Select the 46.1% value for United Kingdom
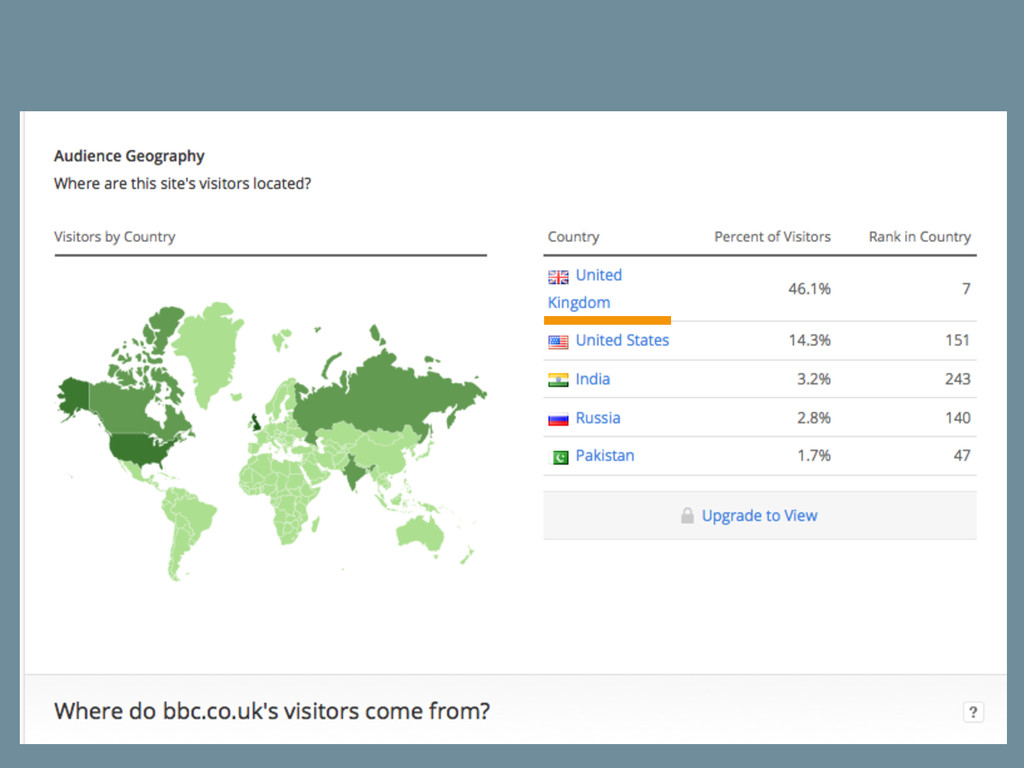Image resolution: width=1024 pixels, height=768 pixels. (809, 289)
